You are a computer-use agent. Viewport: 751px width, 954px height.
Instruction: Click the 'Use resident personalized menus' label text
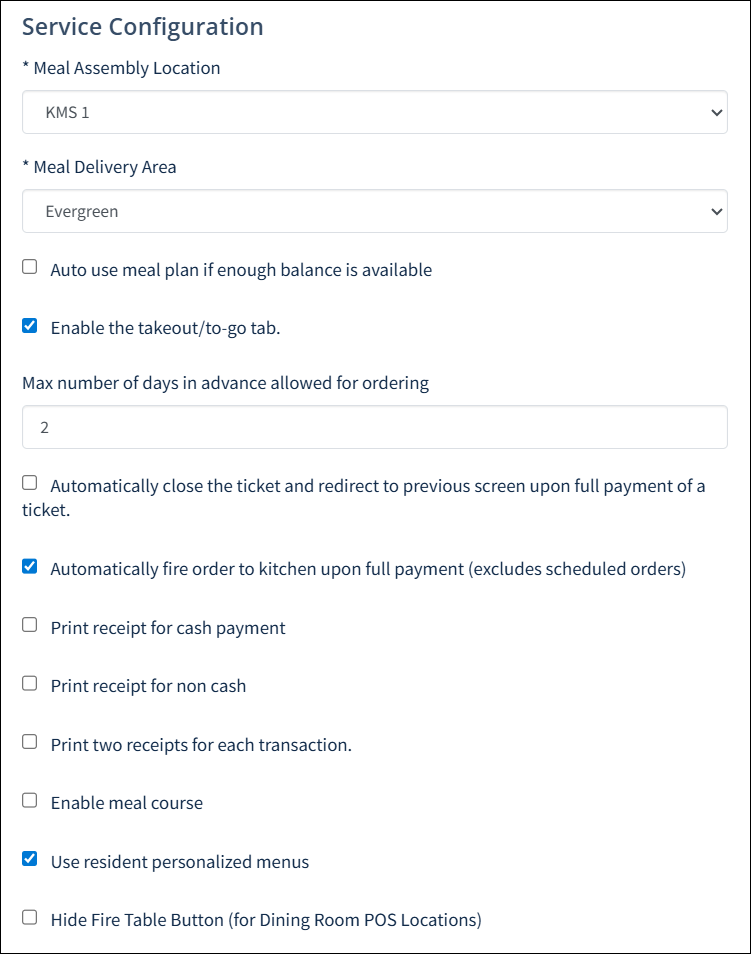(180, 862)
